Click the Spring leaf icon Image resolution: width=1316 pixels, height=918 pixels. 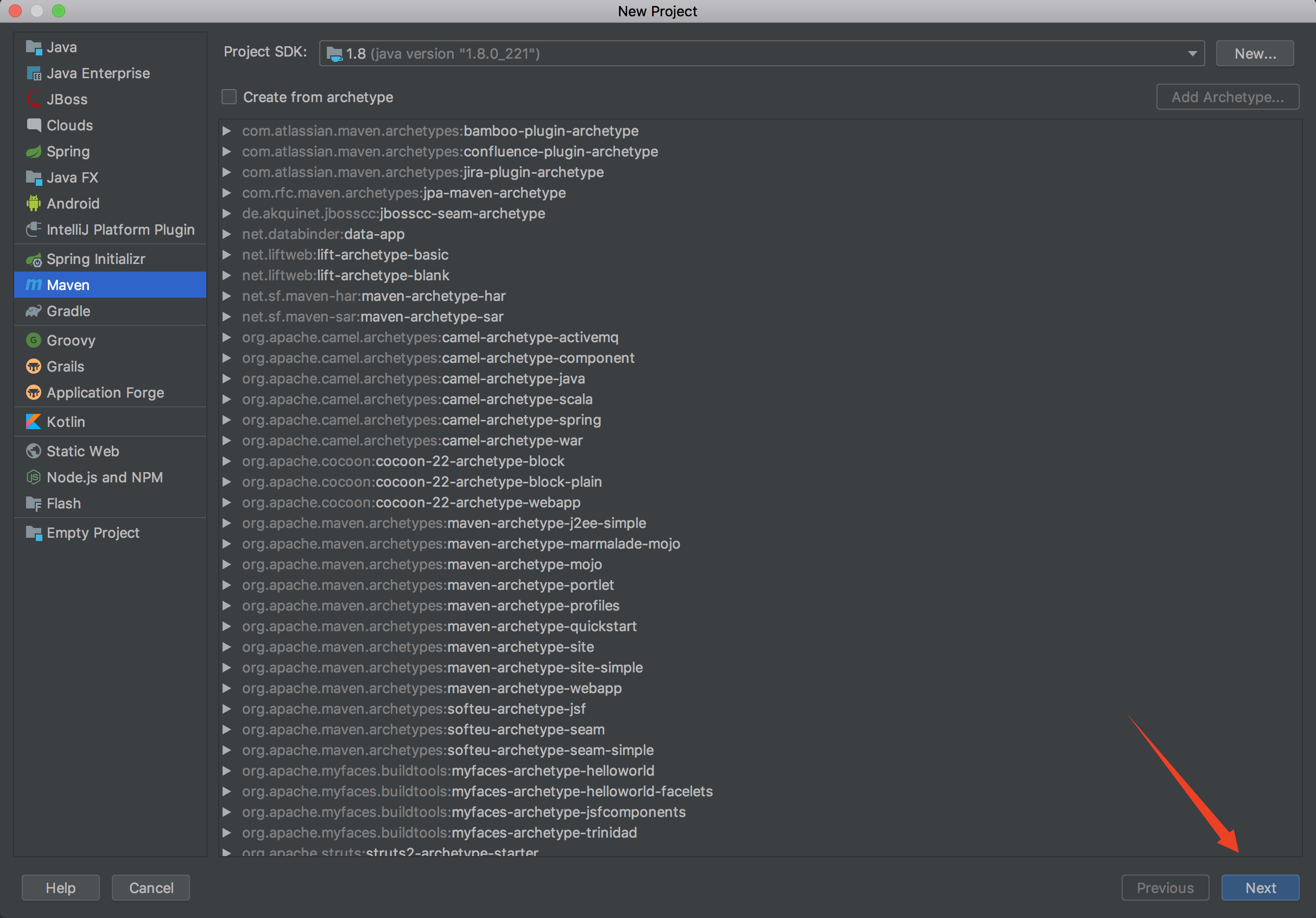[x=33, y=152]
